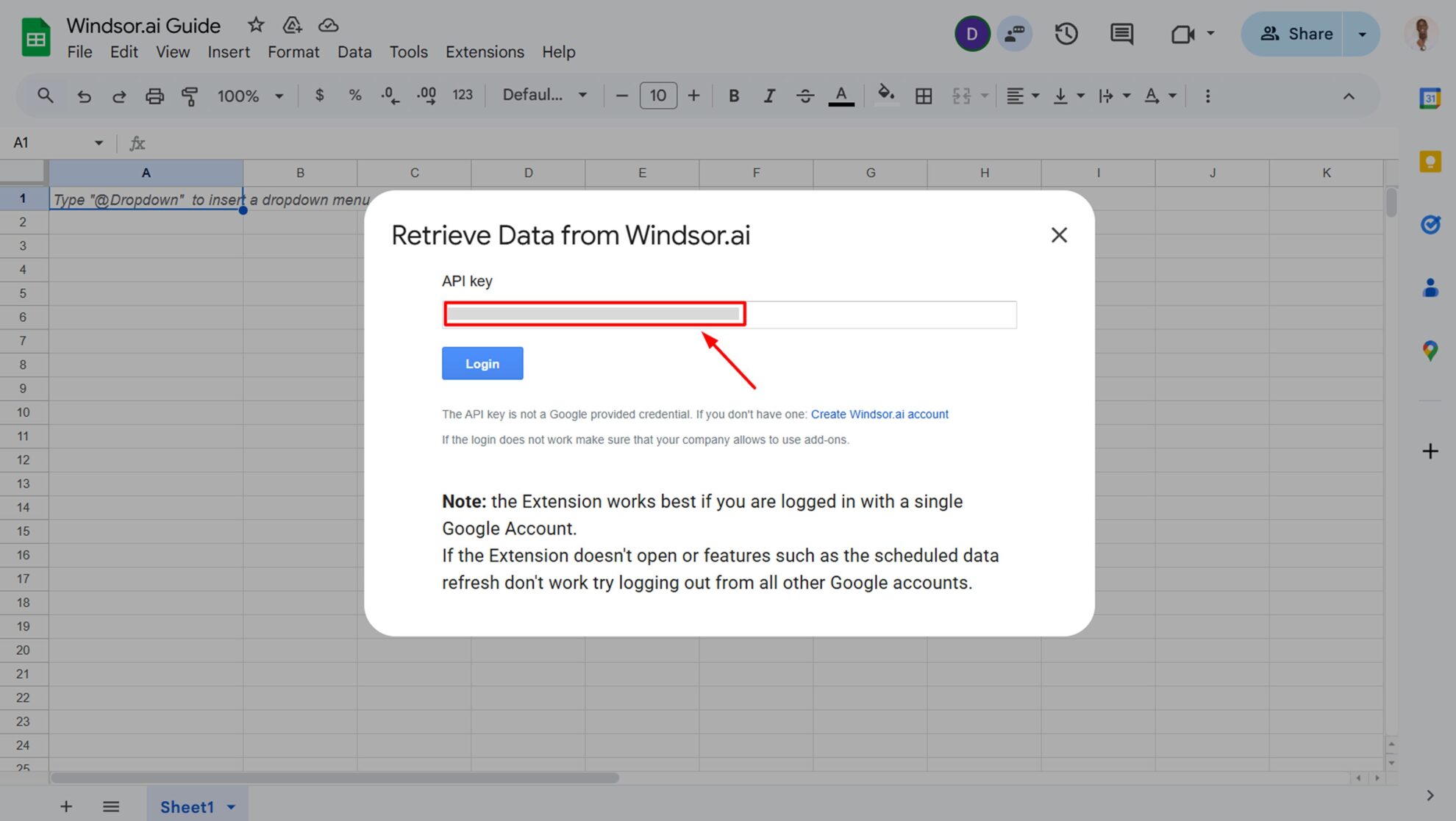Open version history clock icon

(1066, 34)
